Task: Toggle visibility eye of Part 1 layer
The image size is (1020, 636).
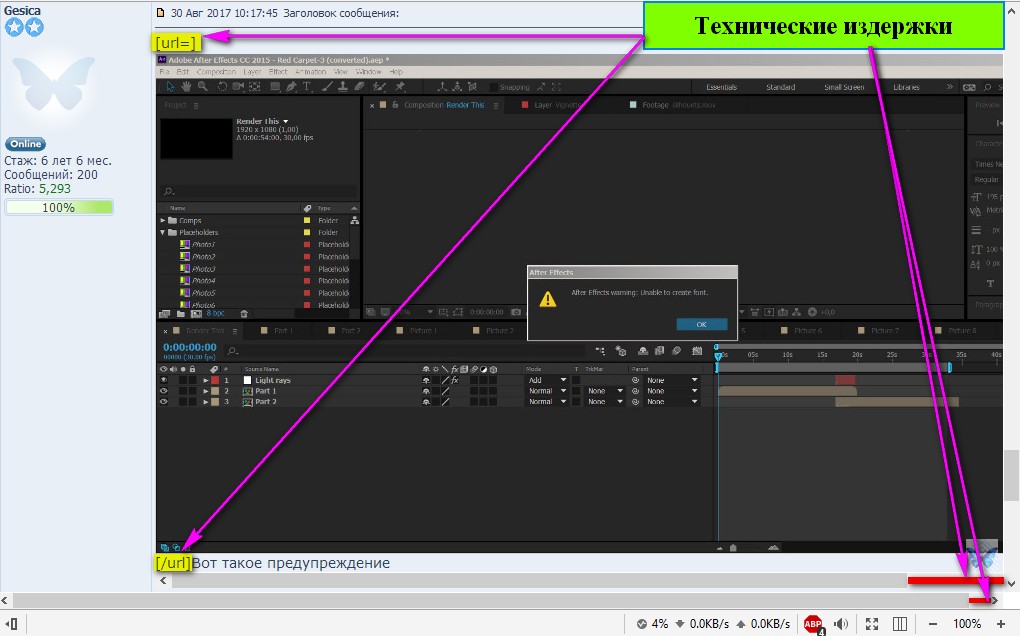Action: 164,391
